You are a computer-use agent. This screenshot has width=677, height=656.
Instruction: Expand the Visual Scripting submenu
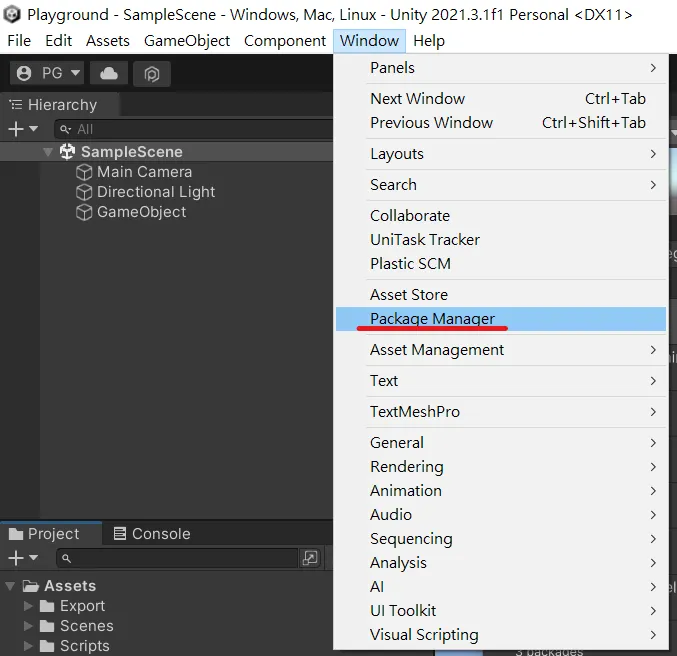(x=501, y=635)
